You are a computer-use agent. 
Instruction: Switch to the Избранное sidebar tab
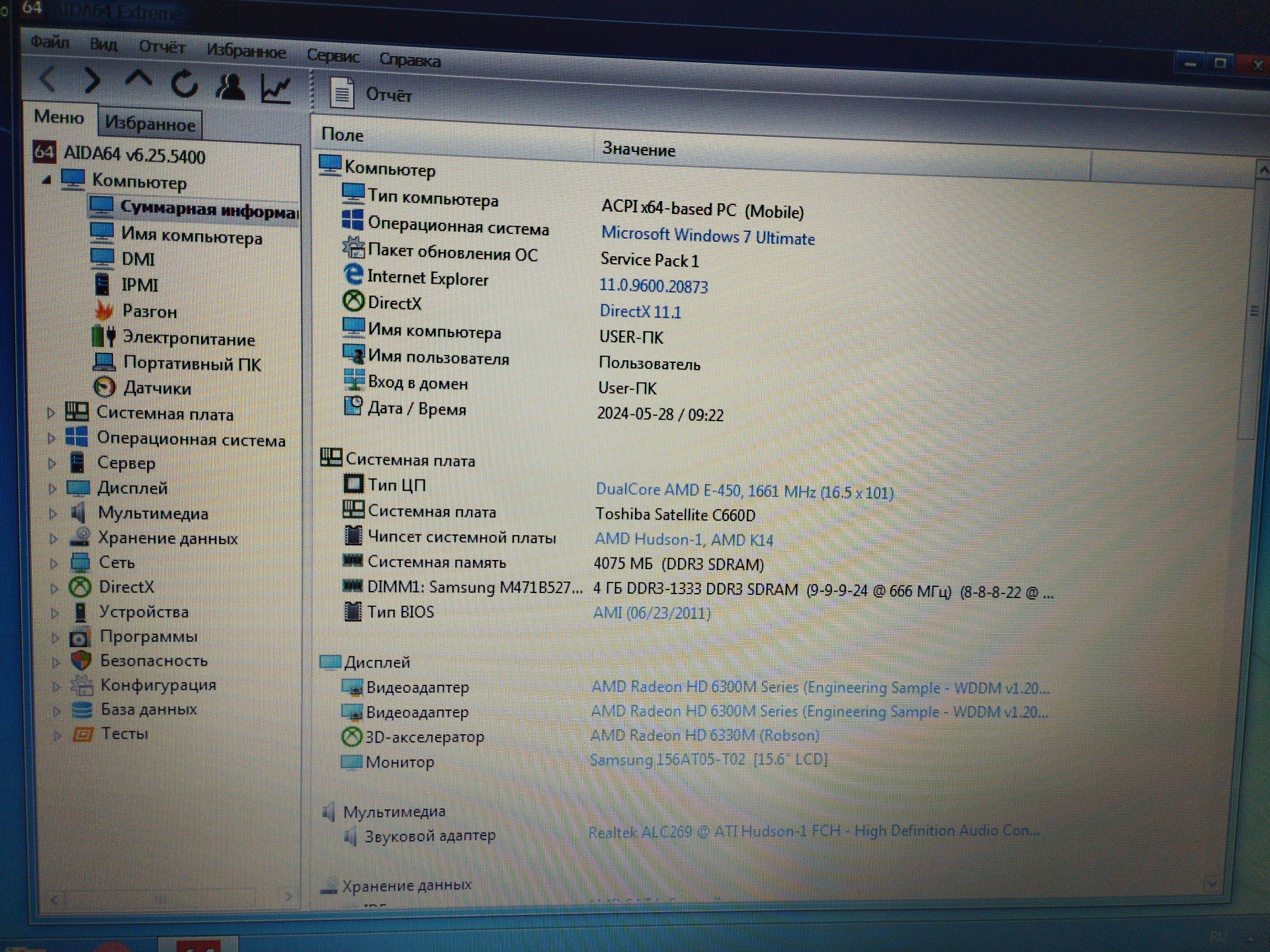click(150, 124)
